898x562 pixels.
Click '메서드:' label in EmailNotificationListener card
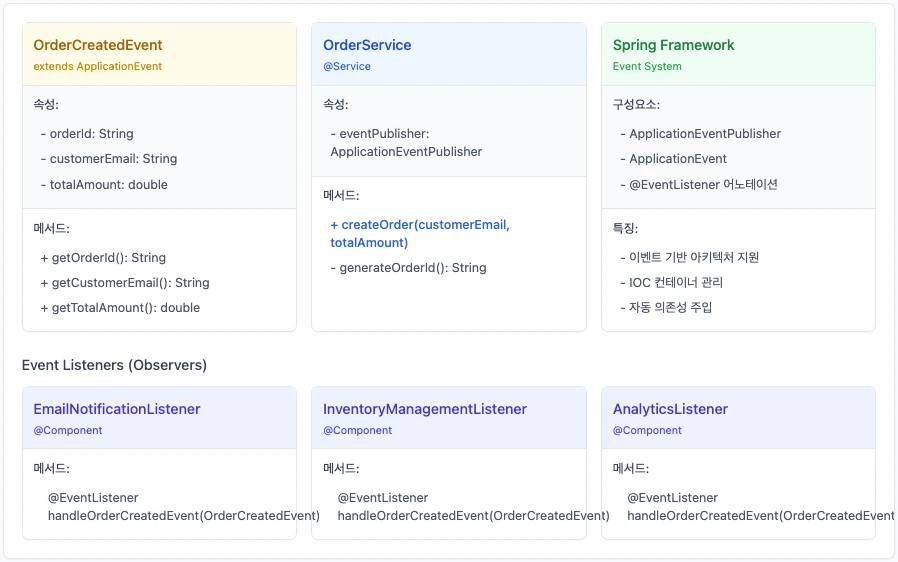coord(52,469)
